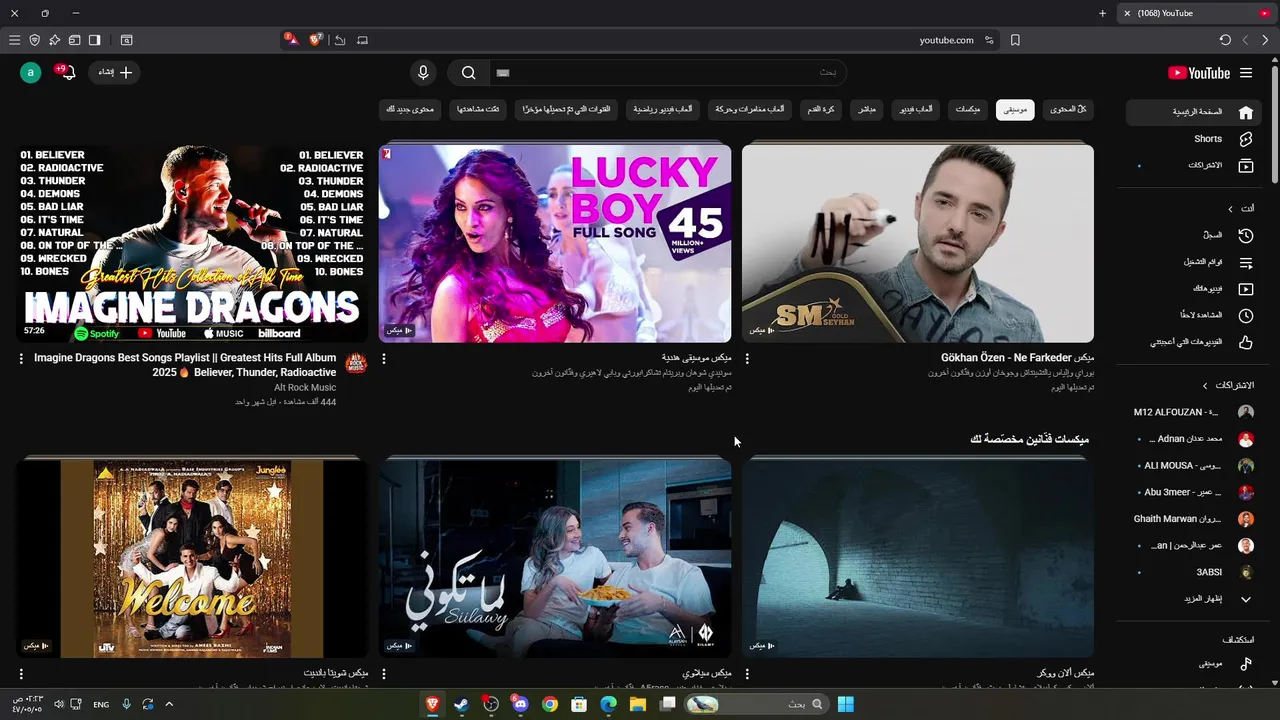
Task: Show more subscriptions with the down chevron
Action: pyautogui.click(x=1245, y=599)
